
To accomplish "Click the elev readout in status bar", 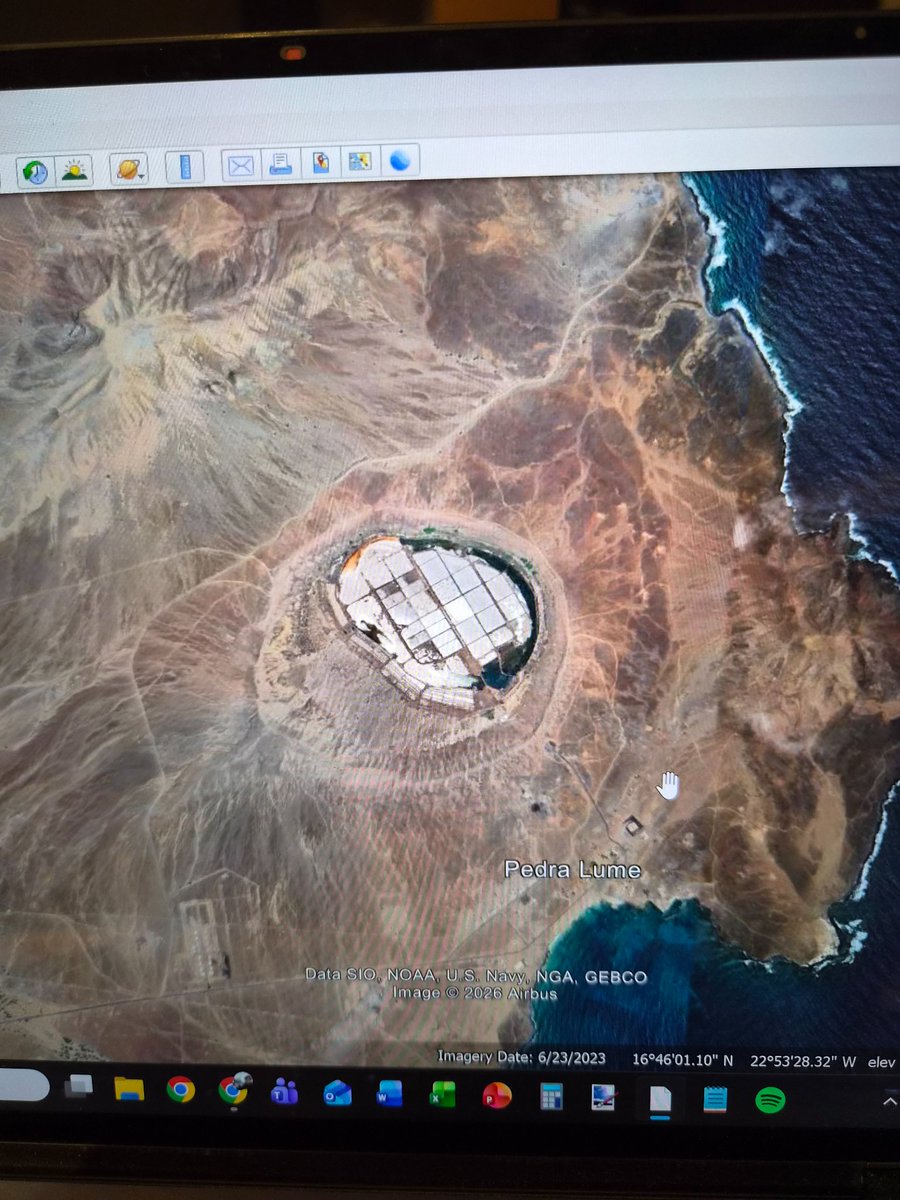I will point(882,1062).
